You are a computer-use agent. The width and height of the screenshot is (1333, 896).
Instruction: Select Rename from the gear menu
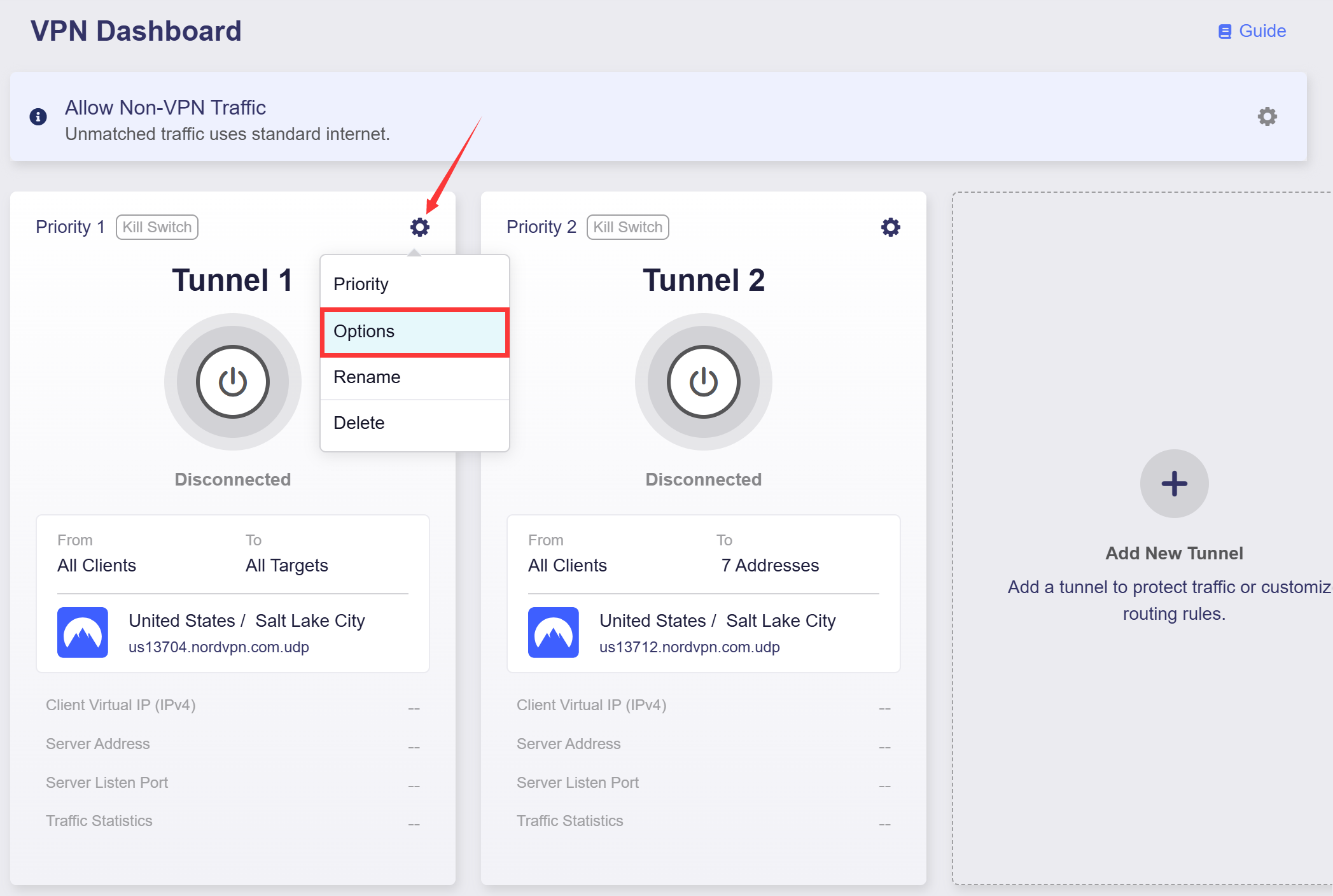coord(415,377)
